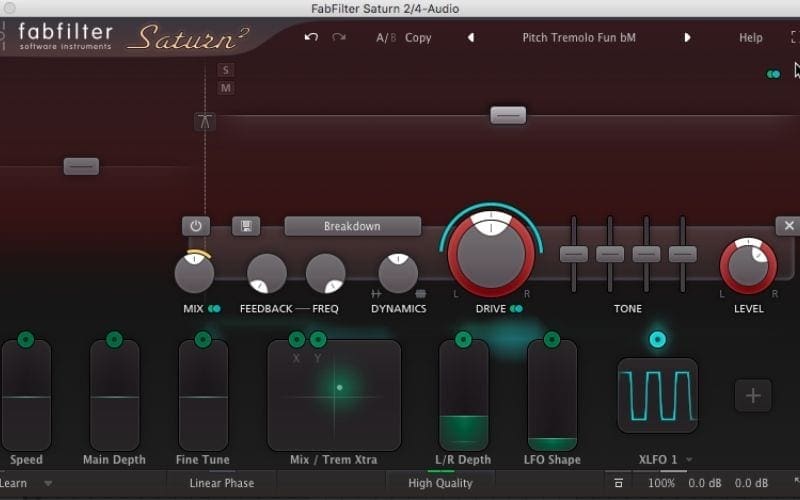Toggle the band power button
The image size is (800, 500).
tap(196, 226)
